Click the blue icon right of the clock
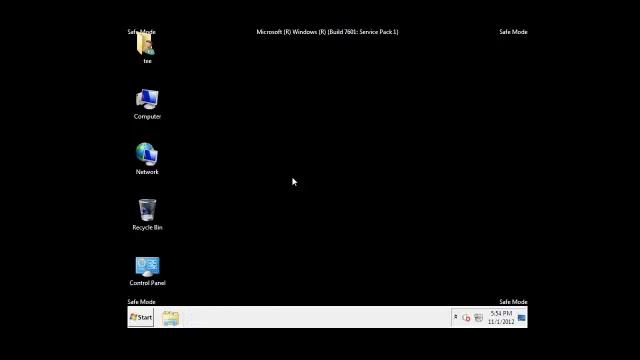Image resolution: width=640 pixels, height=360 pixels. [x=521, y=318]
